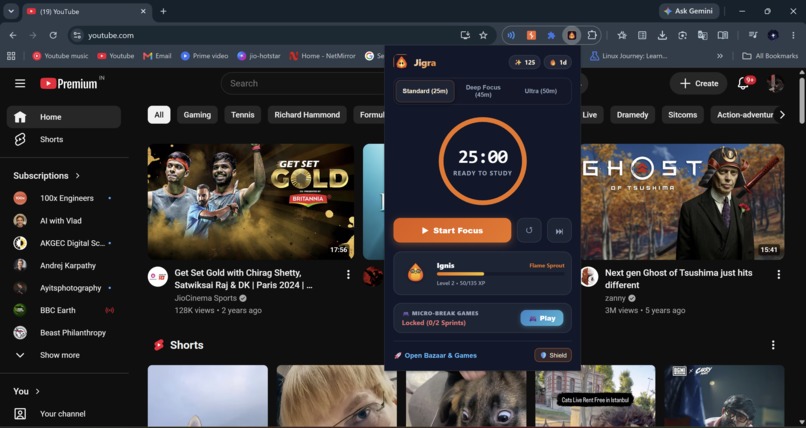Click the Reset timer icon in Jigra
Viewport: 806px width, 428px height.
(x=529, y=231)
